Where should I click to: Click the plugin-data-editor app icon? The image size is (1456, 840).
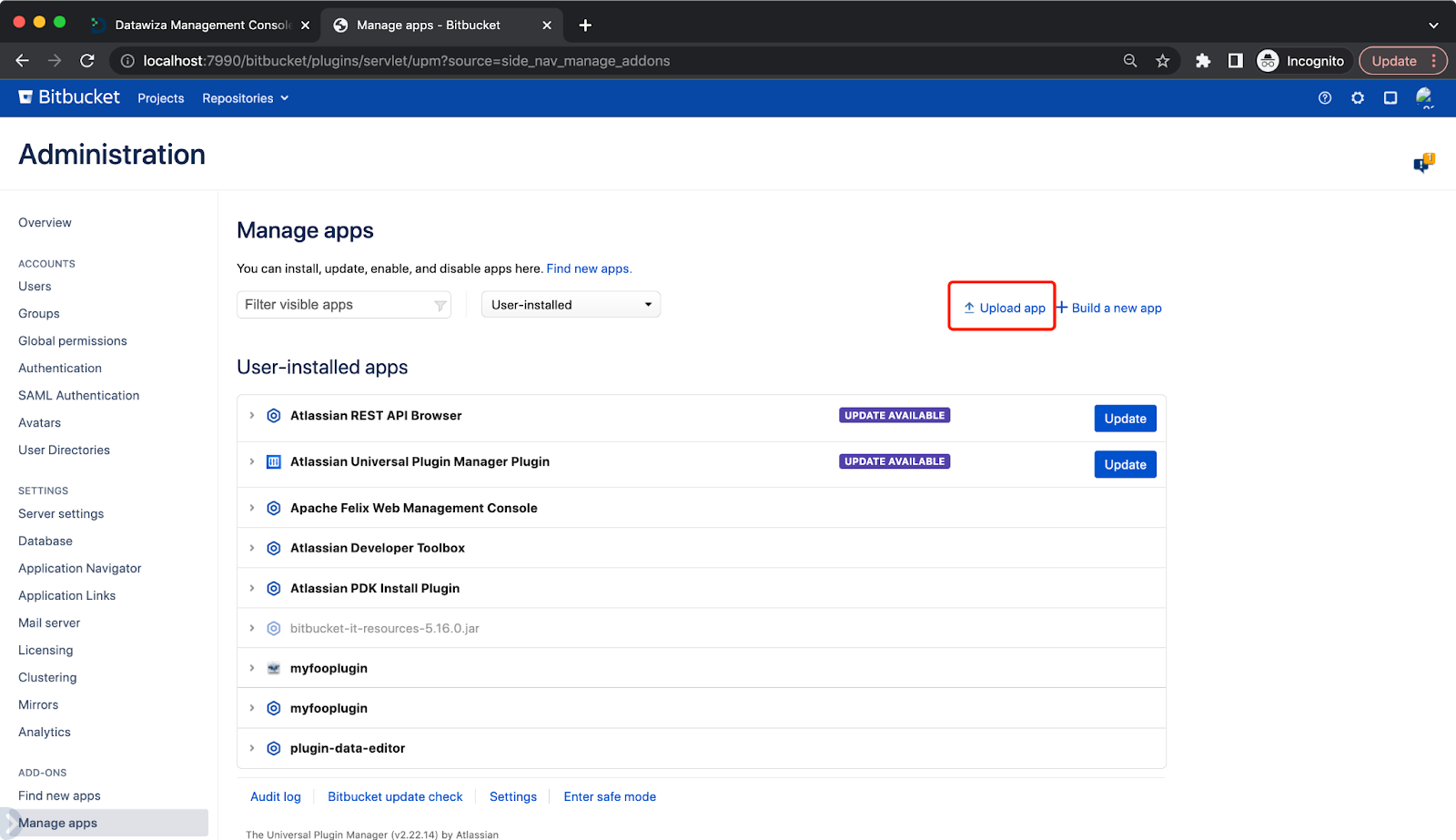[273, 748]
